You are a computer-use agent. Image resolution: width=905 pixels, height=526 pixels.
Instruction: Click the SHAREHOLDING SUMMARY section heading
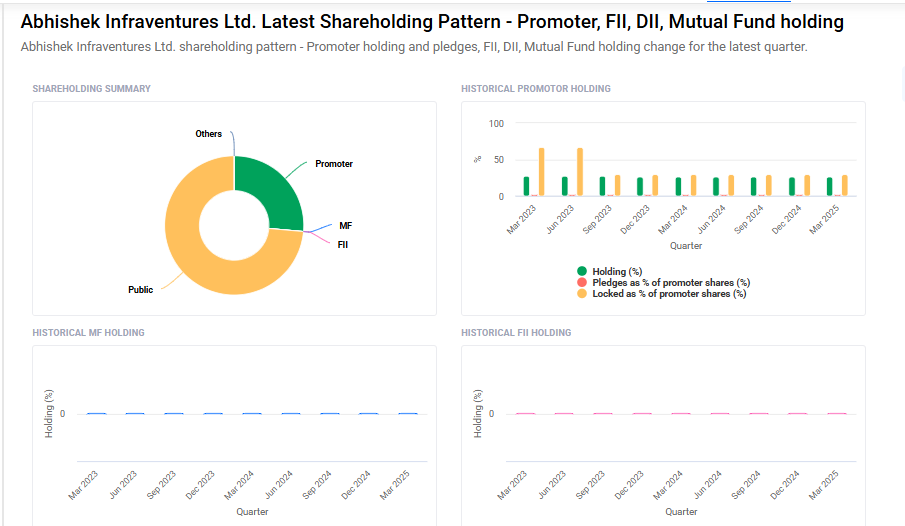coord(91,89)
